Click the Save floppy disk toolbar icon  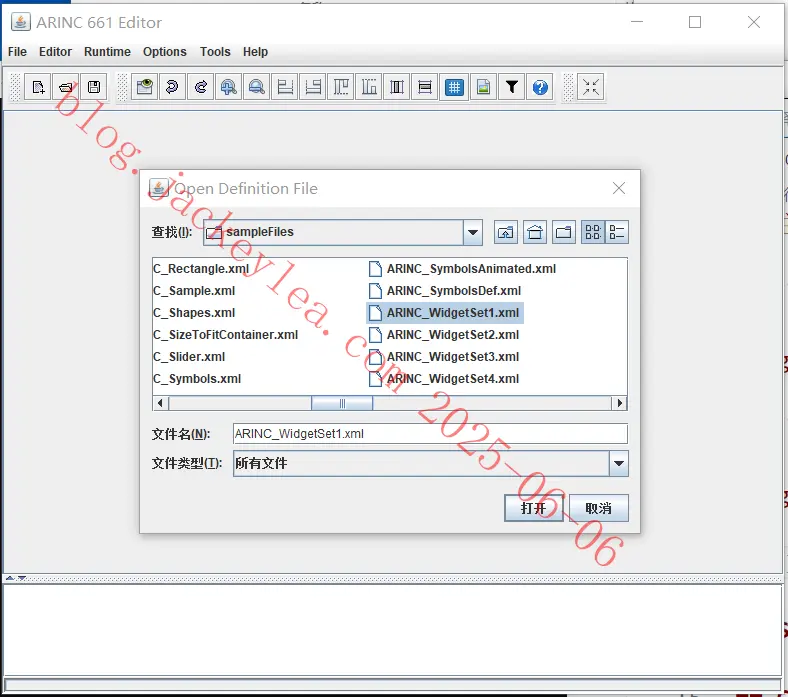94,87
